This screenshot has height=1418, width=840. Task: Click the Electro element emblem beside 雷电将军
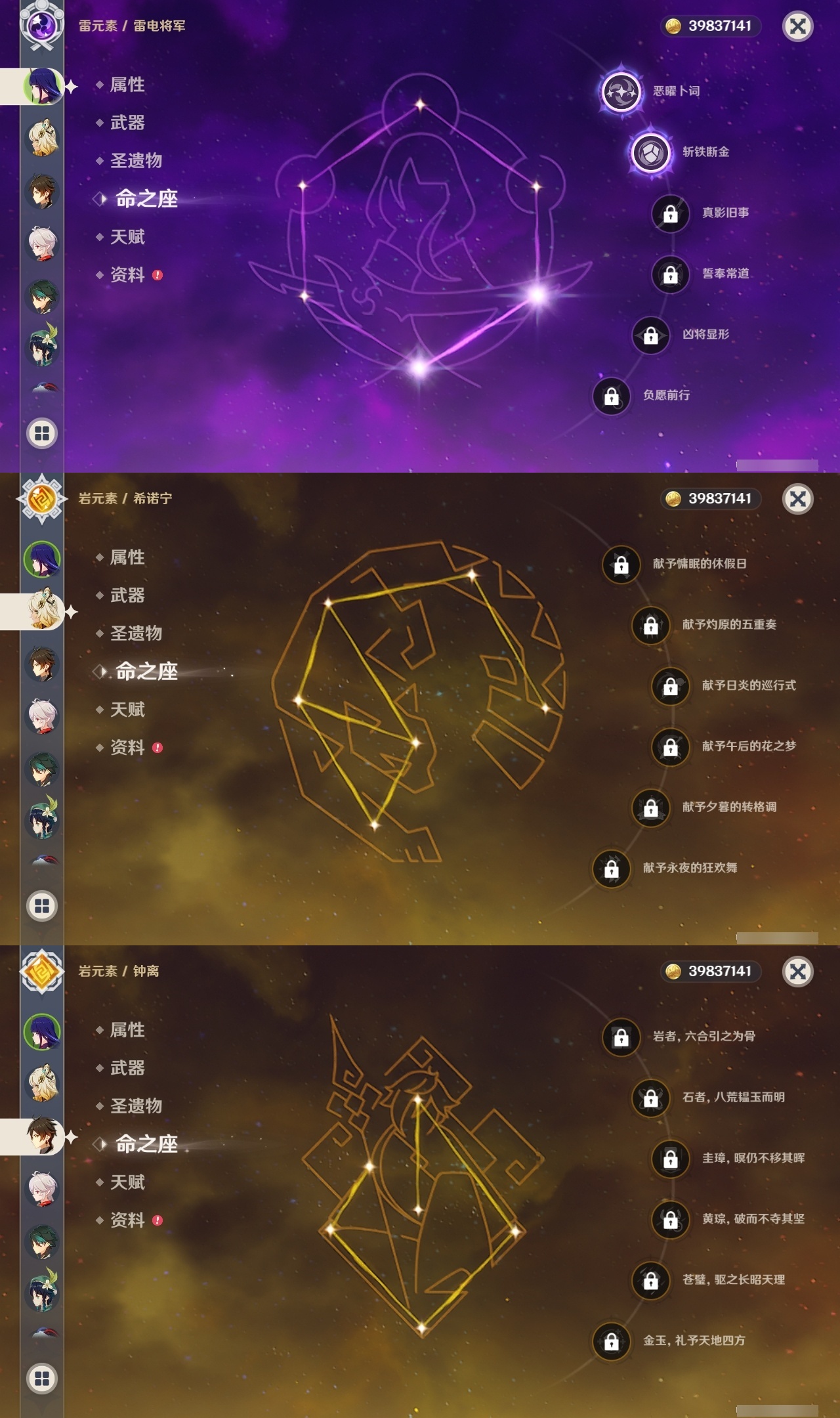pos(42,26)
